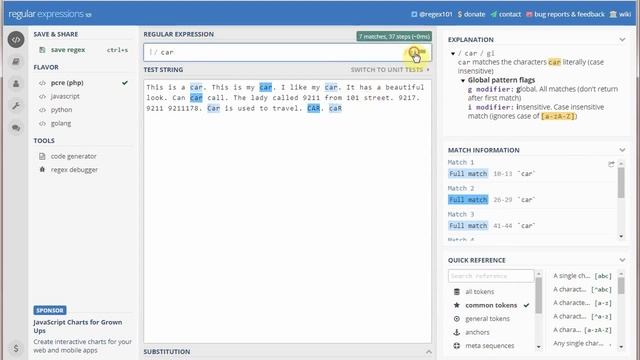
Task: Click the match information scrollbar
Action: coord(621,183)
